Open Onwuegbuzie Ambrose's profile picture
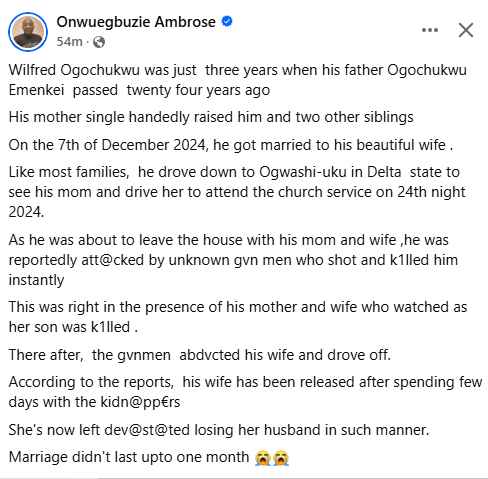This screenshot has width=488, height=479. (x=28, y=32)
